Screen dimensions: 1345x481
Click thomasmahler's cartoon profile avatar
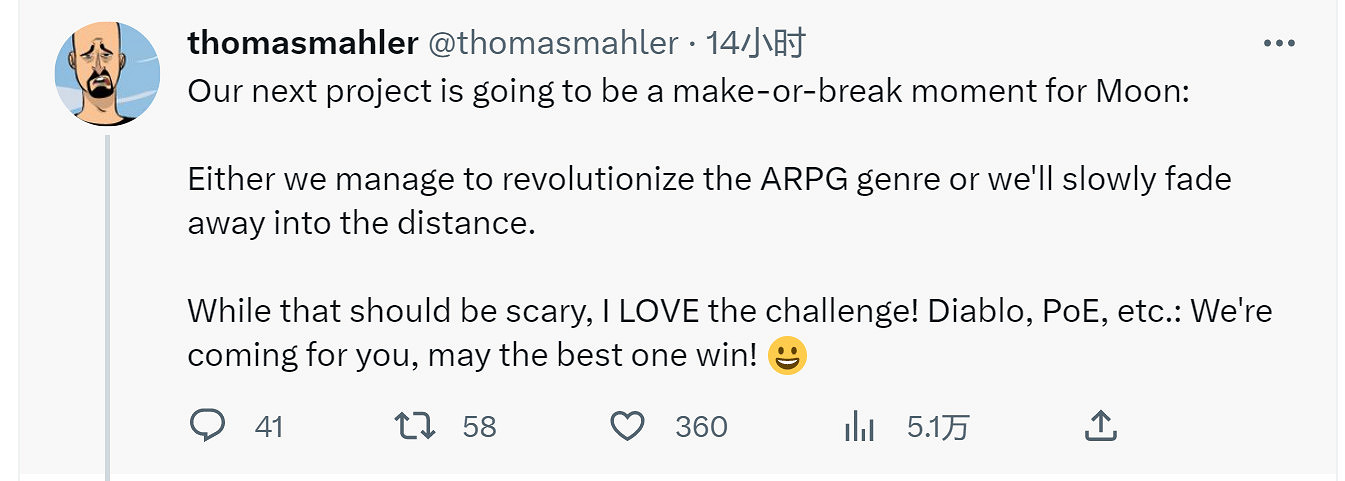pyautogui.click(x=107, y=73)
